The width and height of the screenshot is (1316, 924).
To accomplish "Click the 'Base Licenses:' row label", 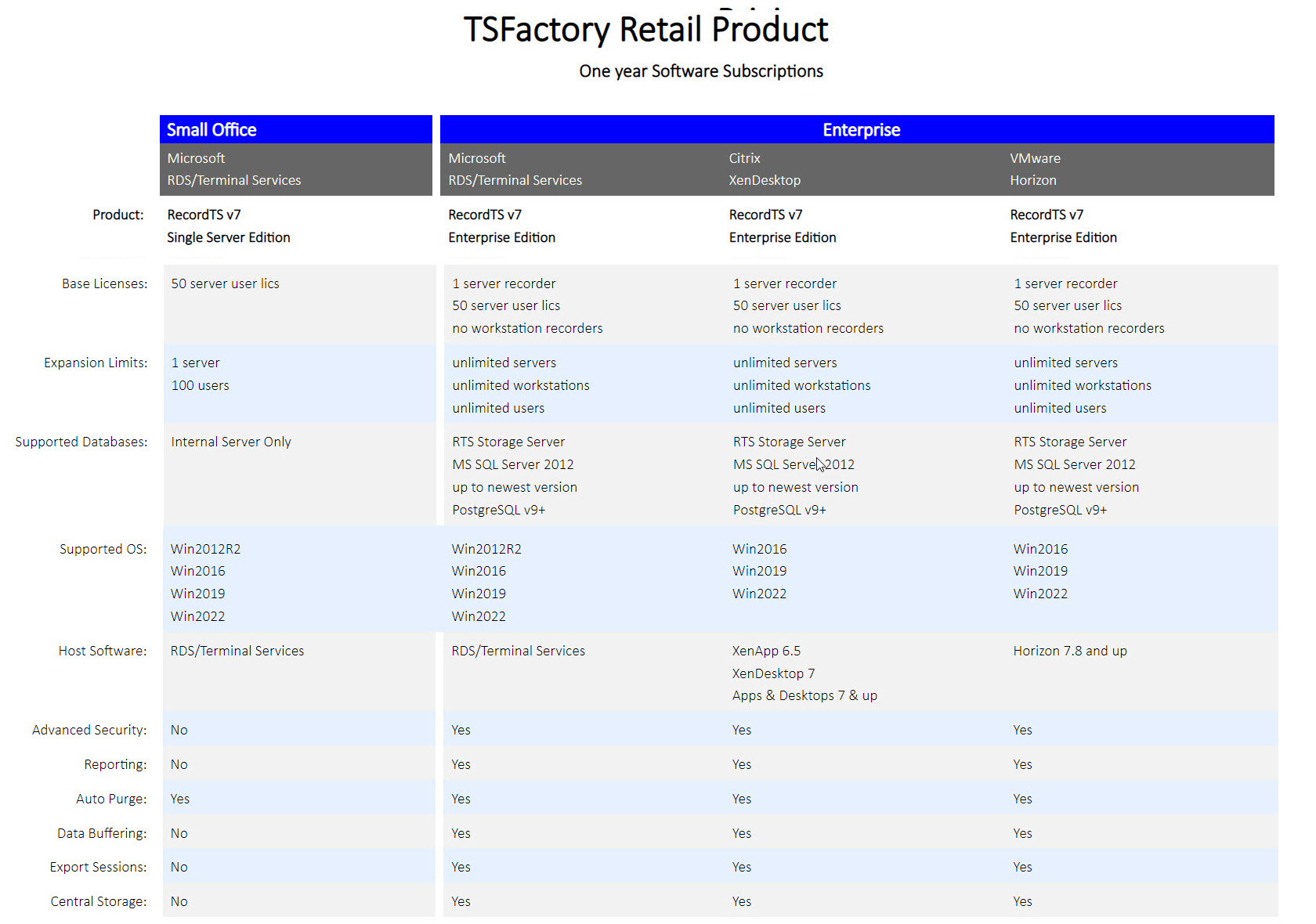I will 105,283.
